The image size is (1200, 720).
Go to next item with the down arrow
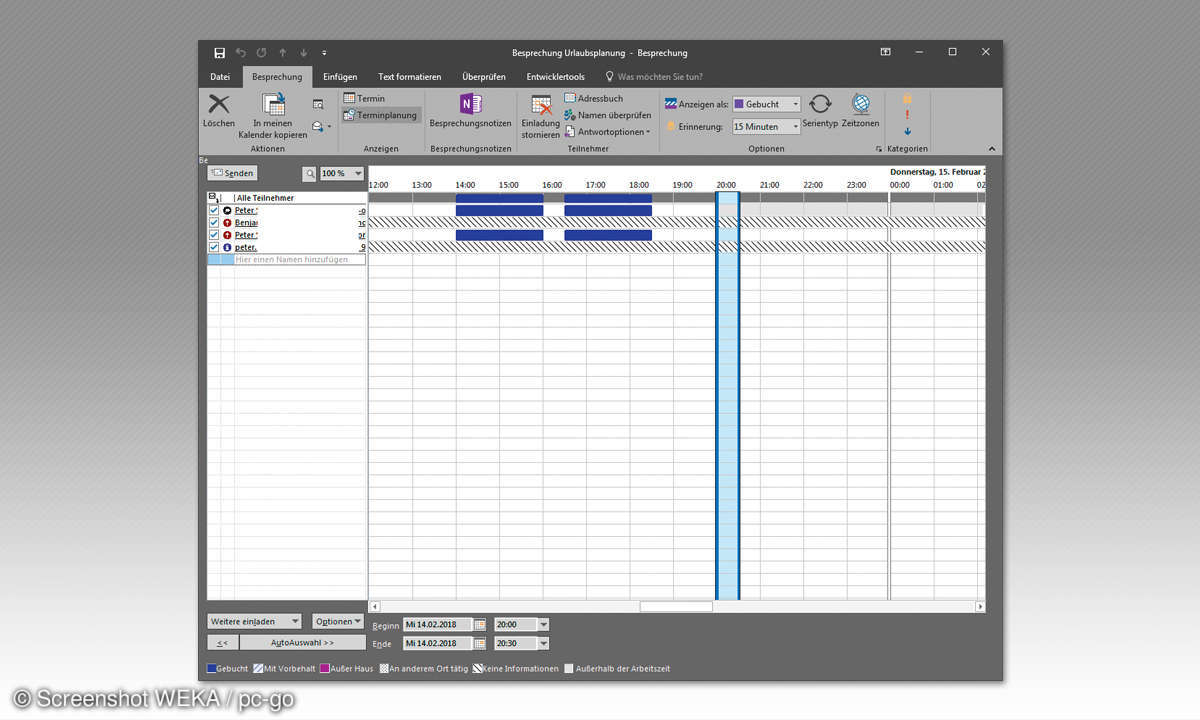(x=304, y=53)
